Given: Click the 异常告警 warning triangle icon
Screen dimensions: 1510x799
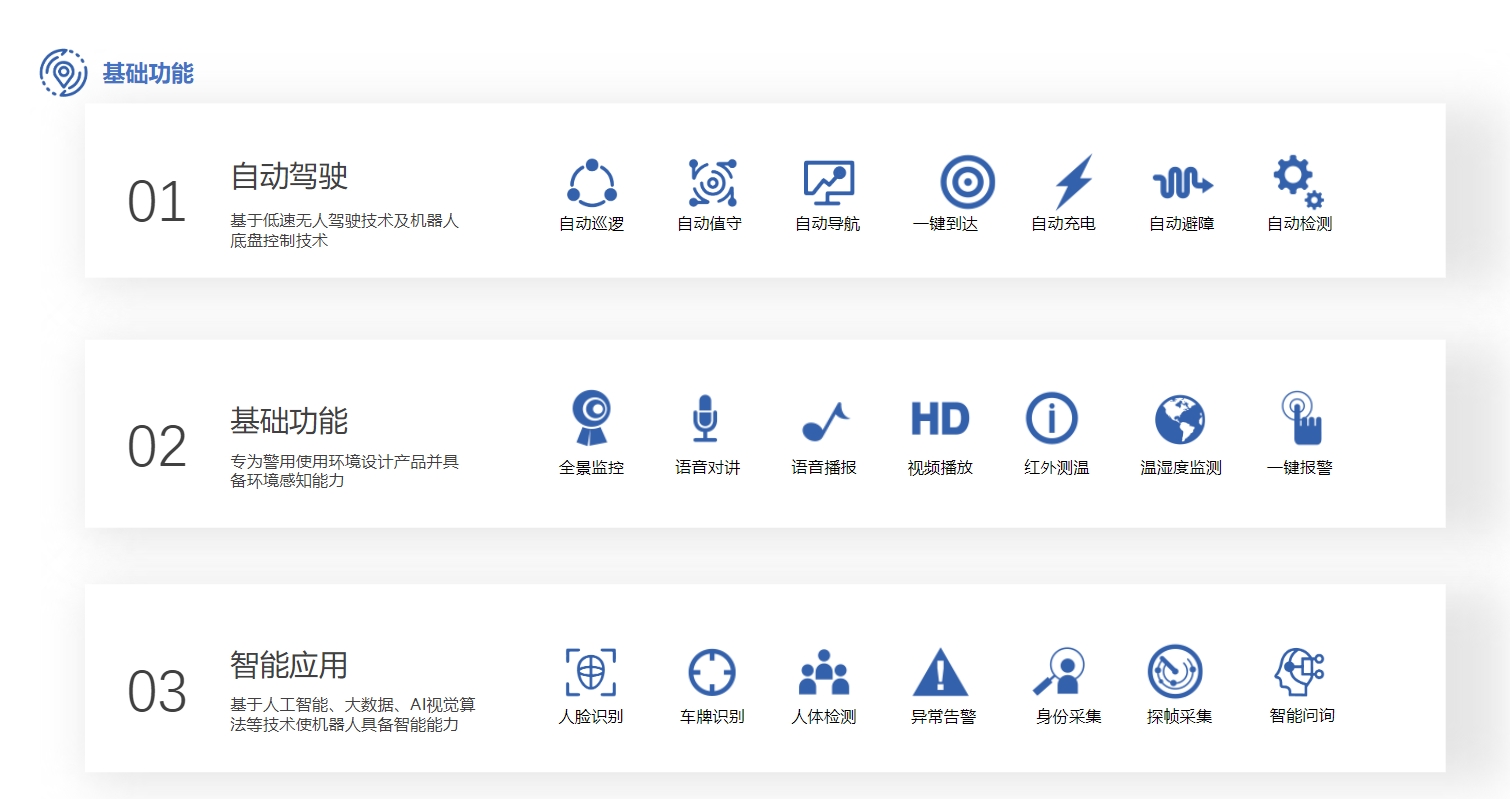Looking at the screenshot, I should [940, 672].
